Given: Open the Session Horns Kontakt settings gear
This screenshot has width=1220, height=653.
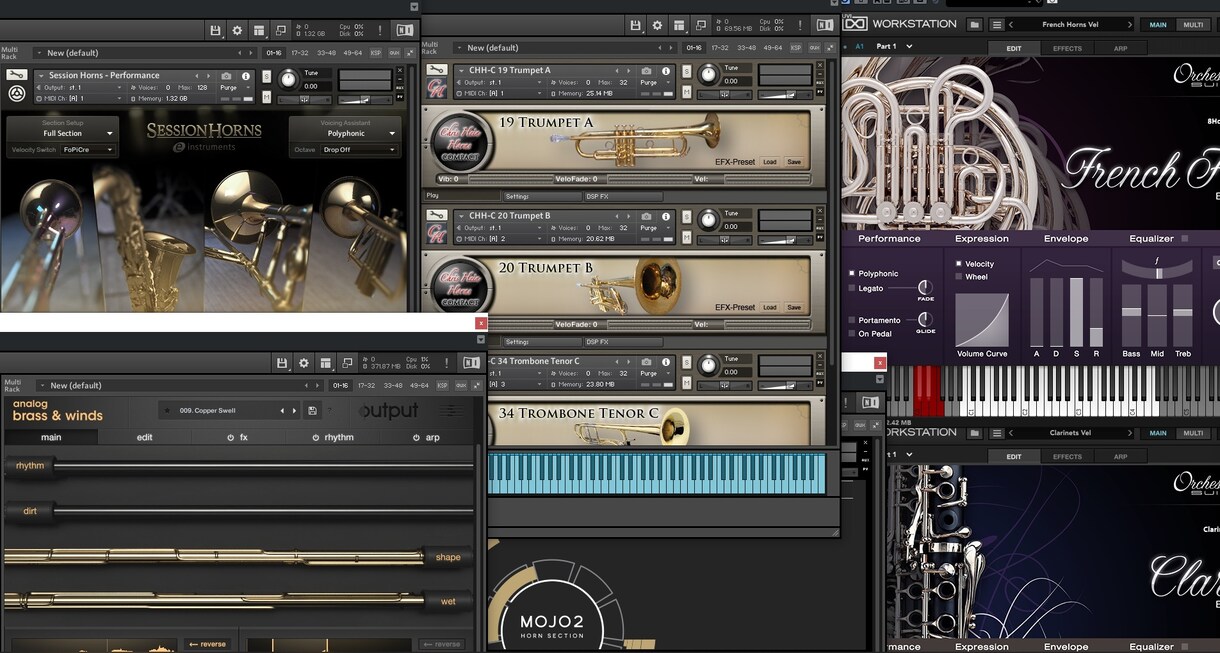Looking at the screenshot, I should pyautogui.click(x=237, y=30).
